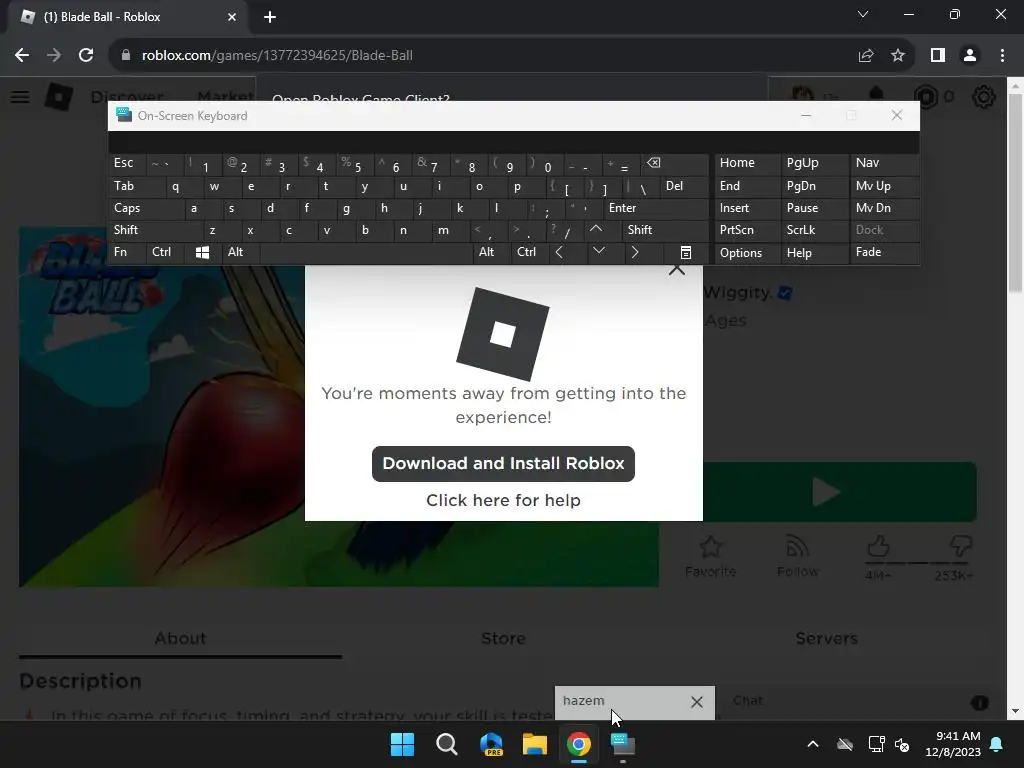Screen dimensions: 1024x768
Task: Open the Chrome profile menu
Action: point(970,56)
